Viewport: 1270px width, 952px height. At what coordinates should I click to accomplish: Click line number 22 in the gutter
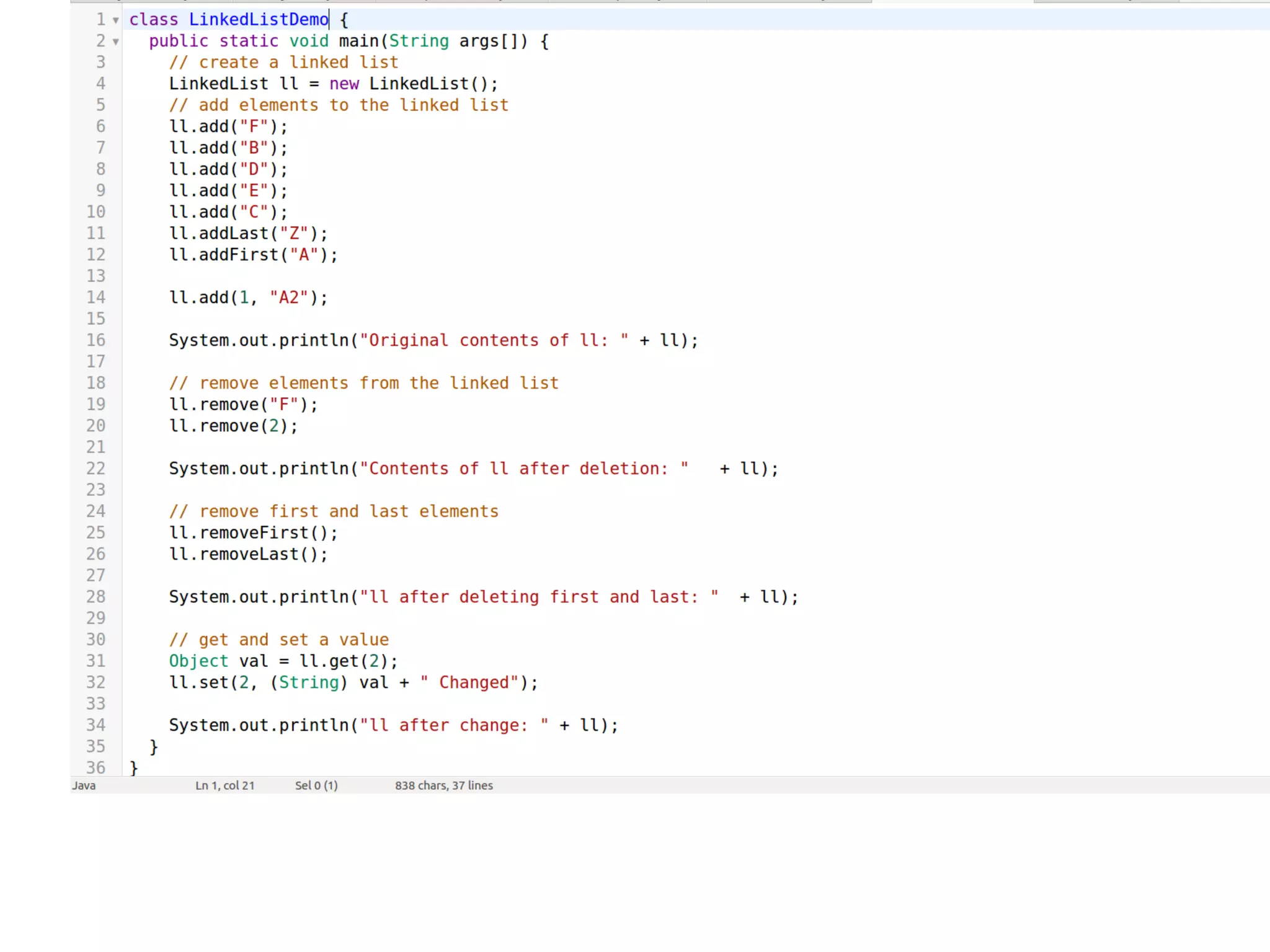pos(95,469)
